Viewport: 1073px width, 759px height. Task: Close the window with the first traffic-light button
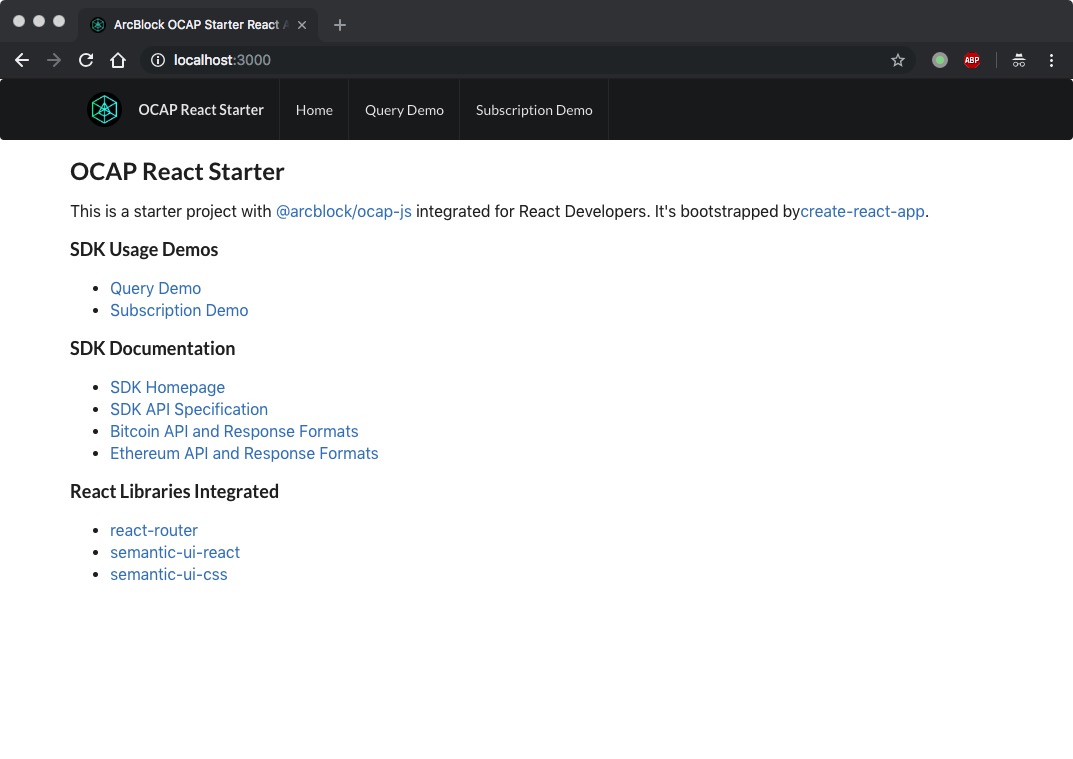pos(19,21)
